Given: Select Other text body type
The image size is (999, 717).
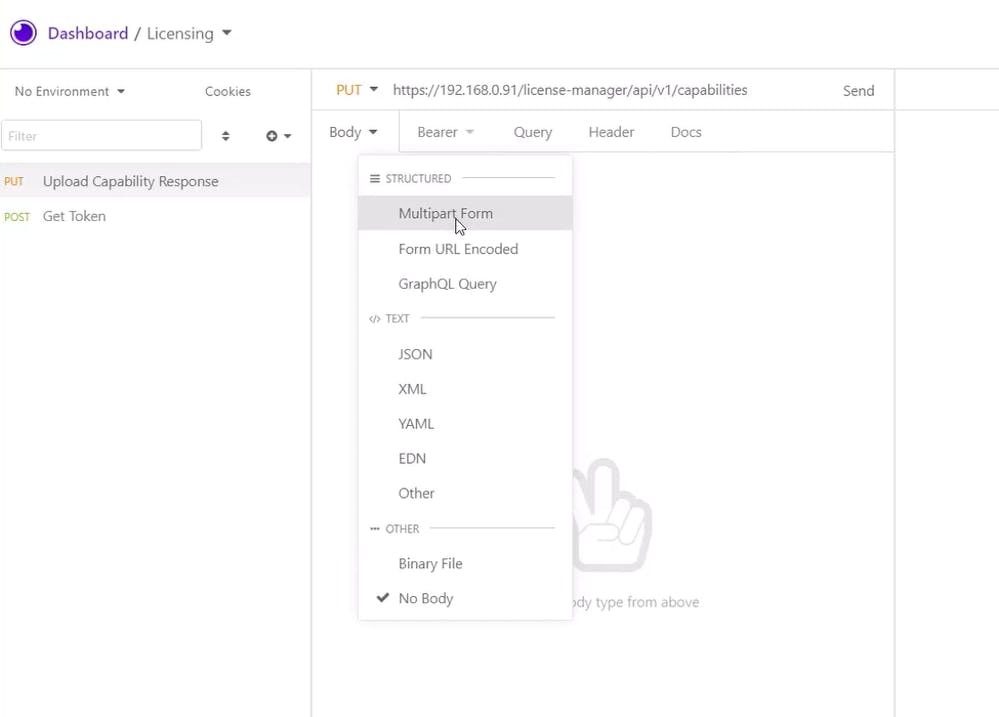Looking at the screenshot, I should click(x=465, y=493).
